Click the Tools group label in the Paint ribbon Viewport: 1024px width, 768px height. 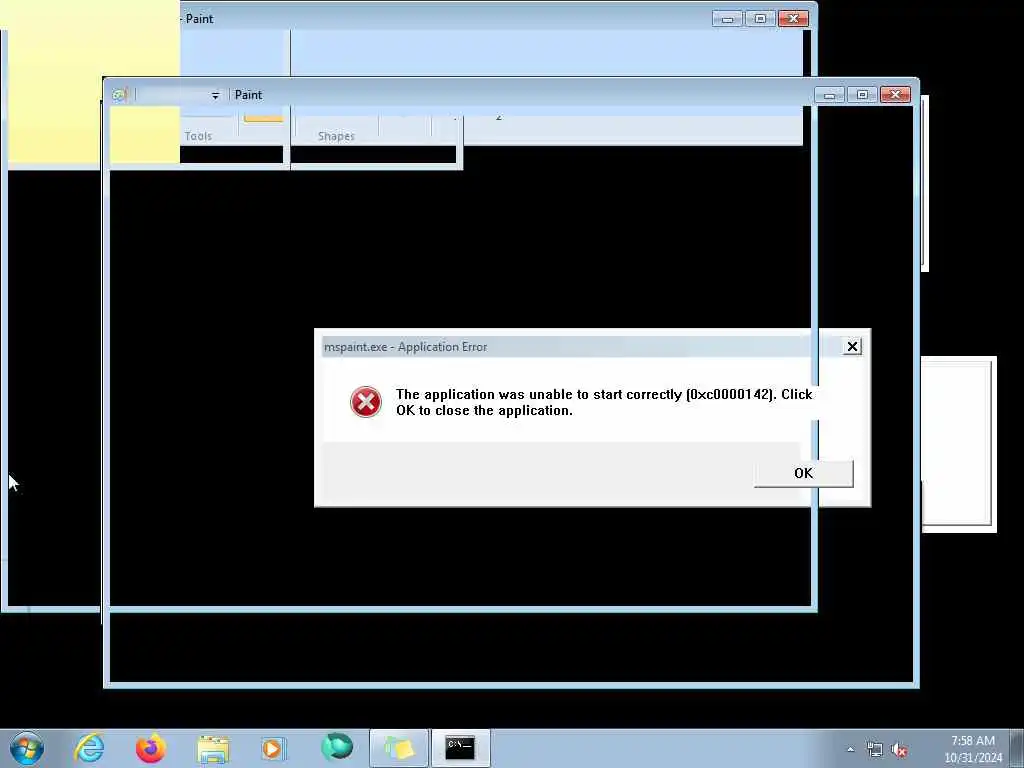pyautogui.click(x=198, y=136)
